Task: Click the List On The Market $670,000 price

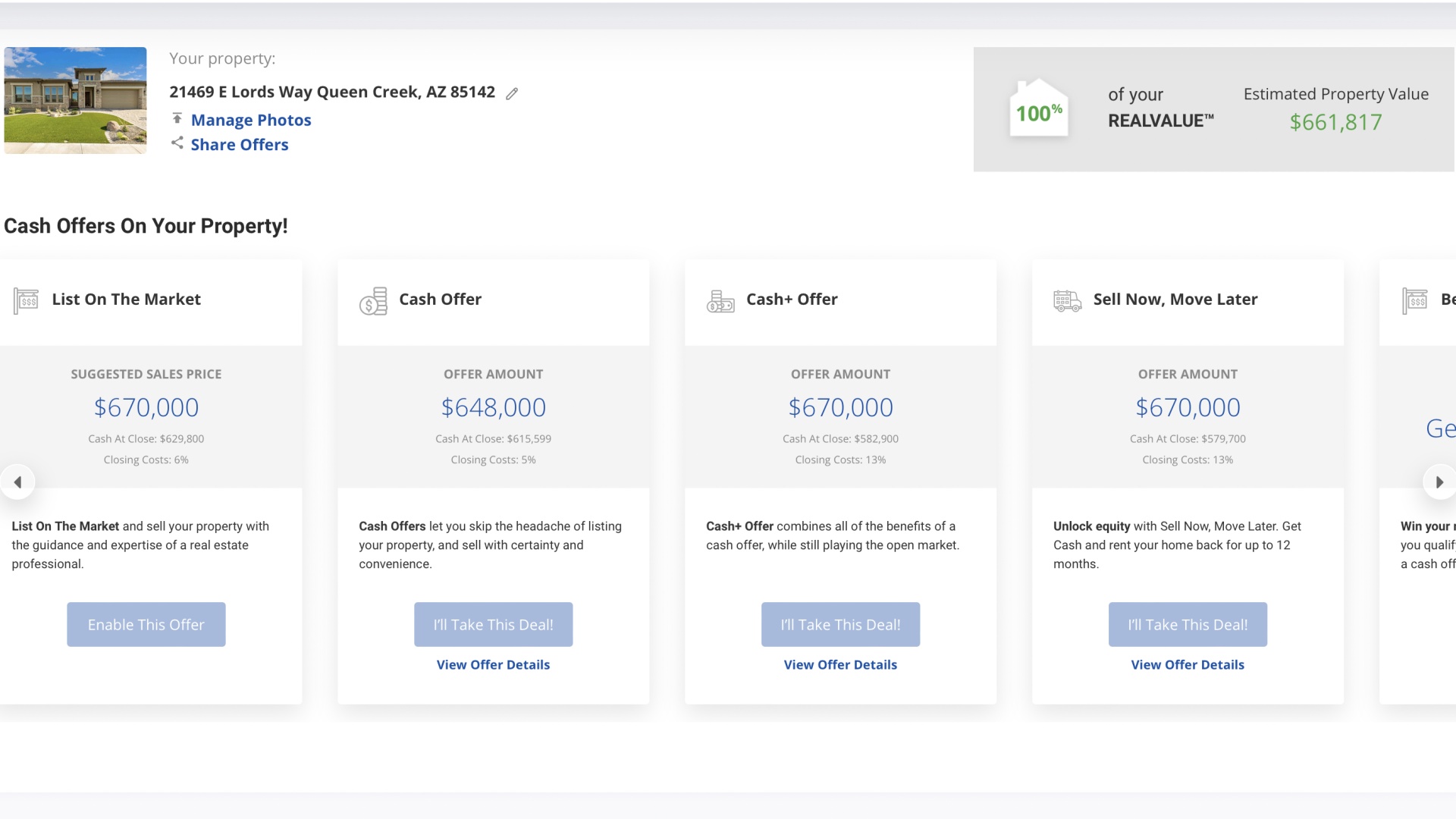Action: [146, 407]
